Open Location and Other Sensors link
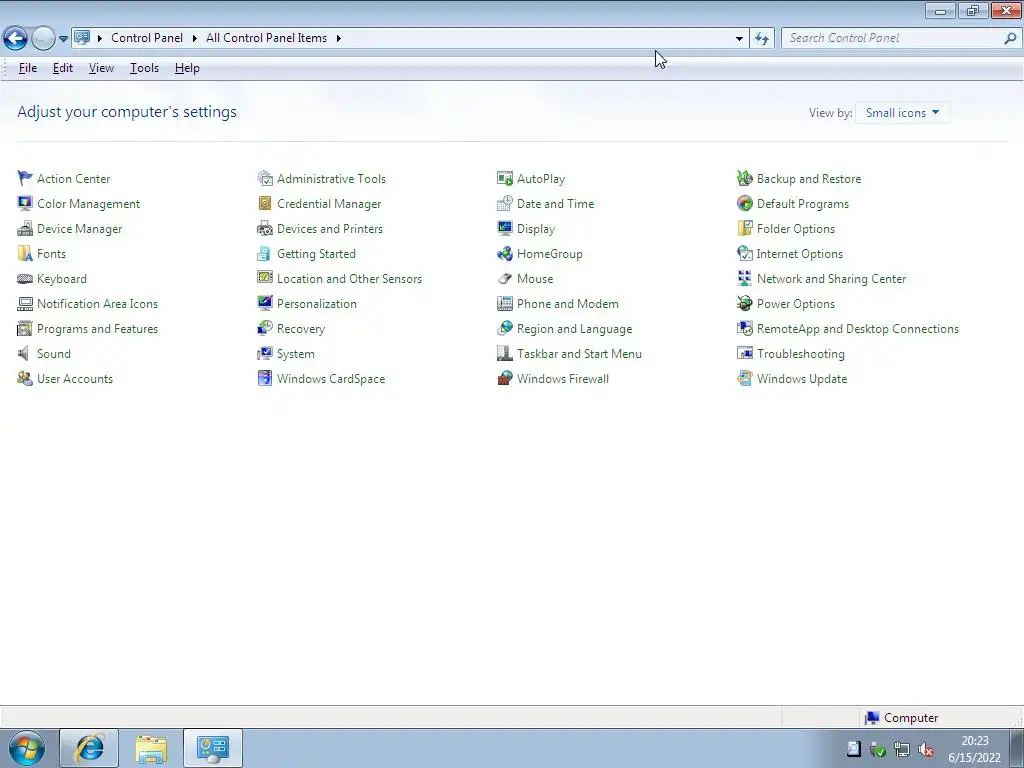1024x768 pixels. (349, 279)
